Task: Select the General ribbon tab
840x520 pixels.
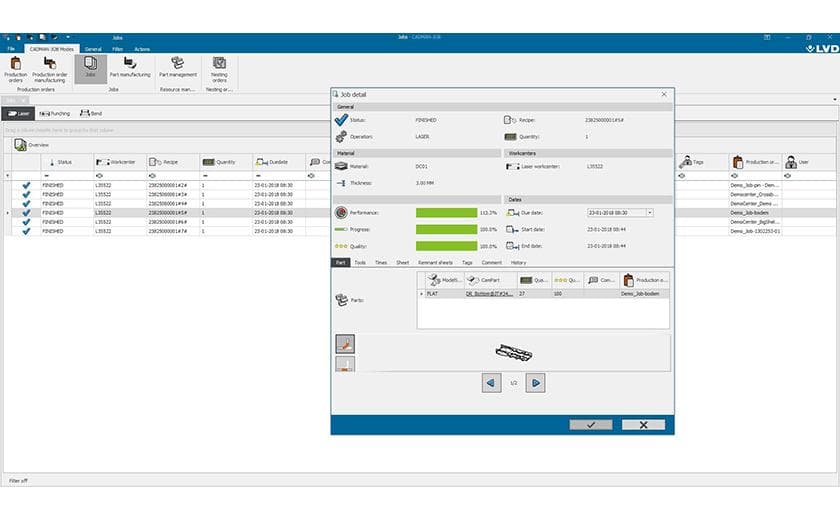Action: click(93, 49)
